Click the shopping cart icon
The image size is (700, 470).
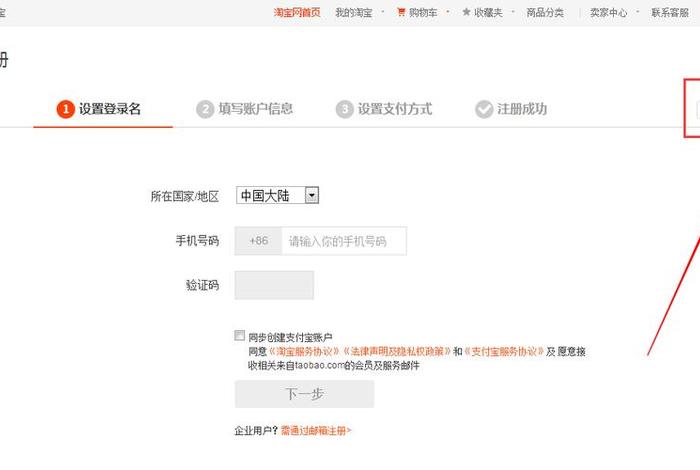click(x=401, y=12)
